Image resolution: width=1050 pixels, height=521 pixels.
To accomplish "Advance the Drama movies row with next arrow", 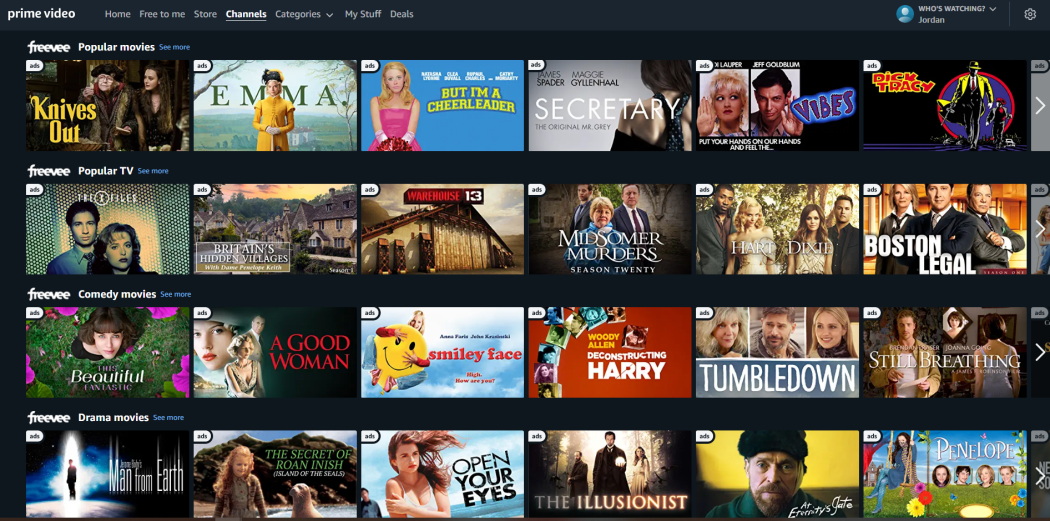I will click(x=1039, y=475).
